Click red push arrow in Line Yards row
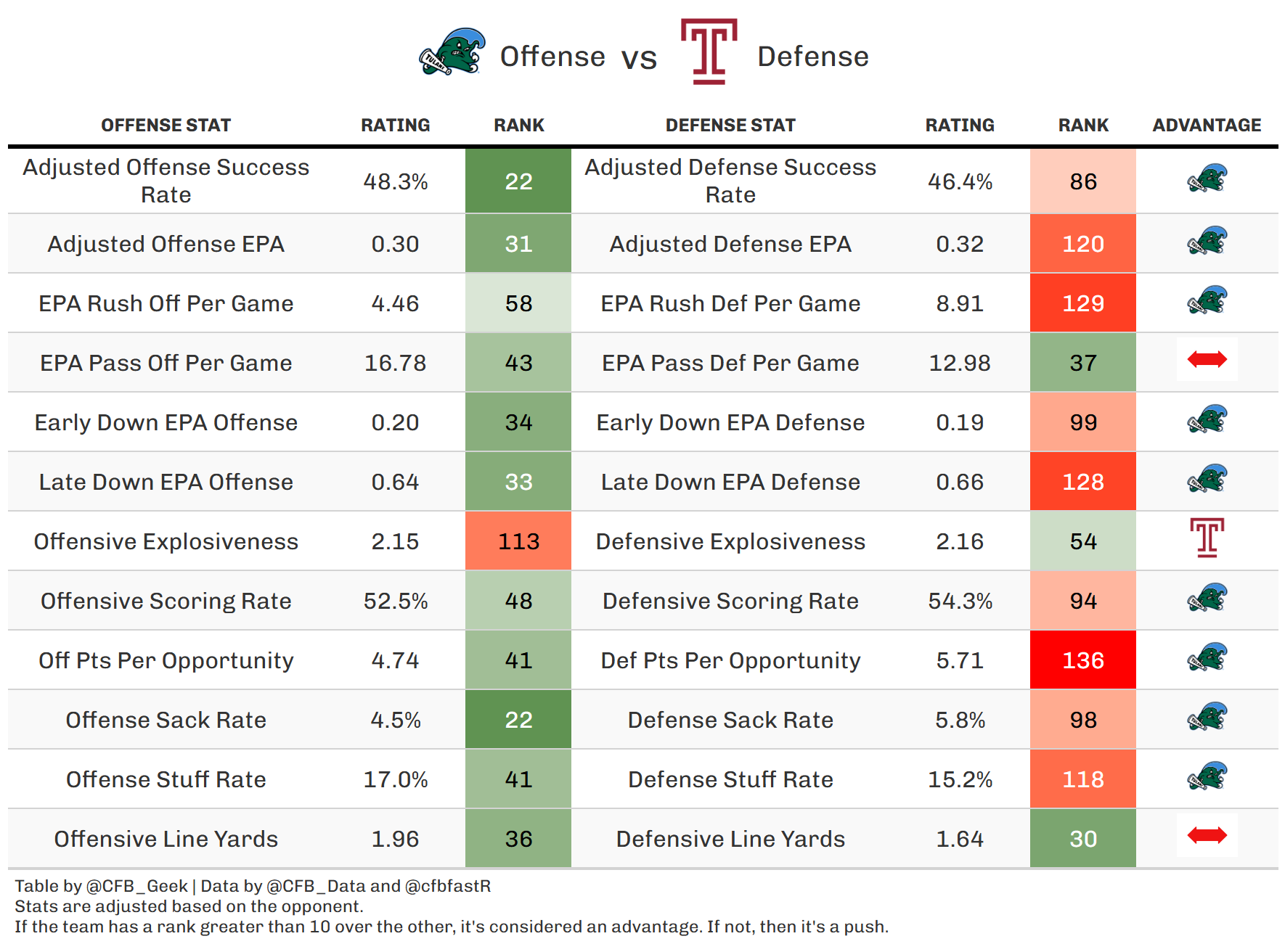Viewport: 1285px width, 952px height. (x=1207, y=835)
